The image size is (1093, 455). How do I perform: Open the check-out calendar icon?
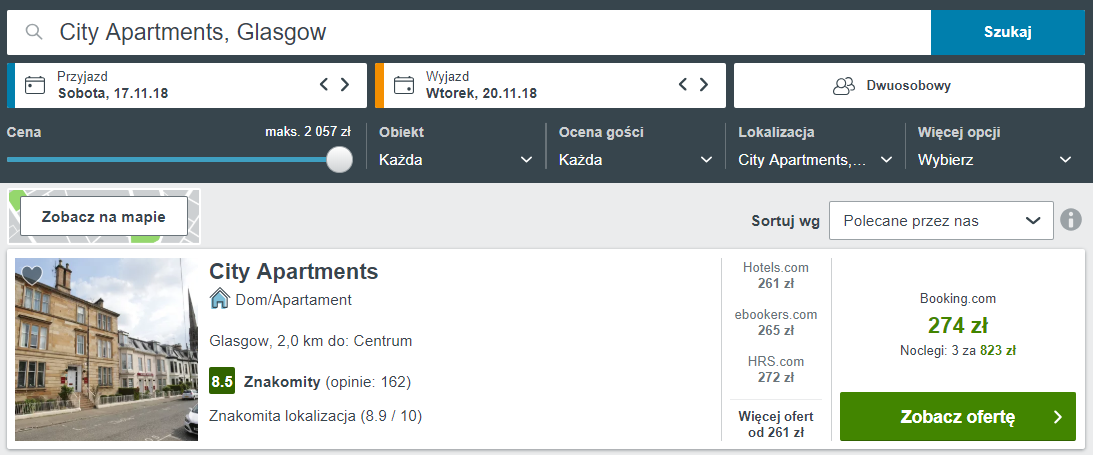404,85
